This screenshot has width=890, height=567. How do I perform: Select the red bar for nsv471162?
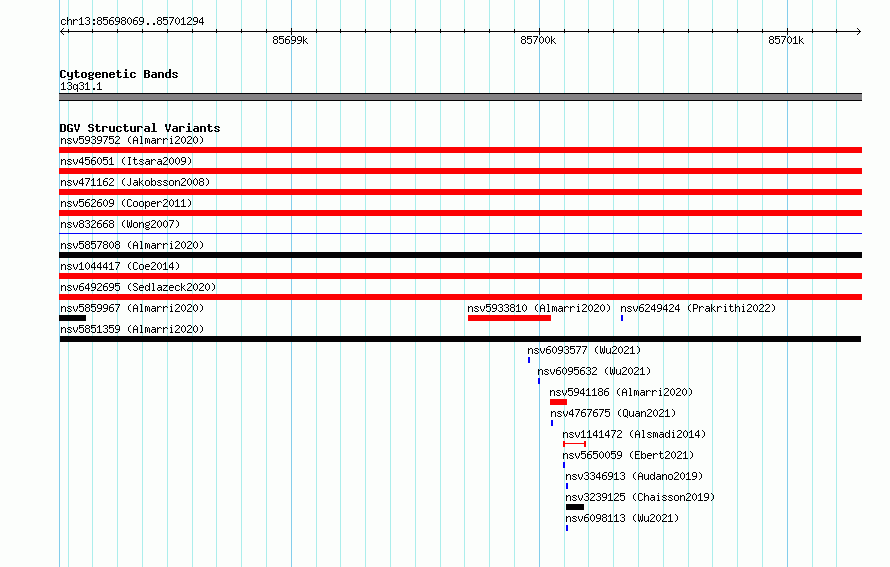tap(460, 192)
